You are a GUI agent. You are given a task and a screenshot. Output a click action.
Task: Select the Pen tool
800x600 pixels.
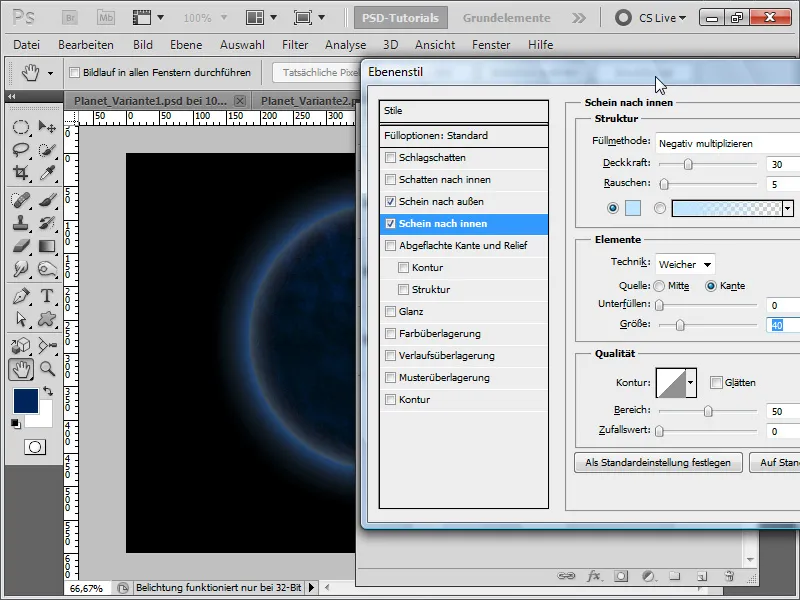20,295
